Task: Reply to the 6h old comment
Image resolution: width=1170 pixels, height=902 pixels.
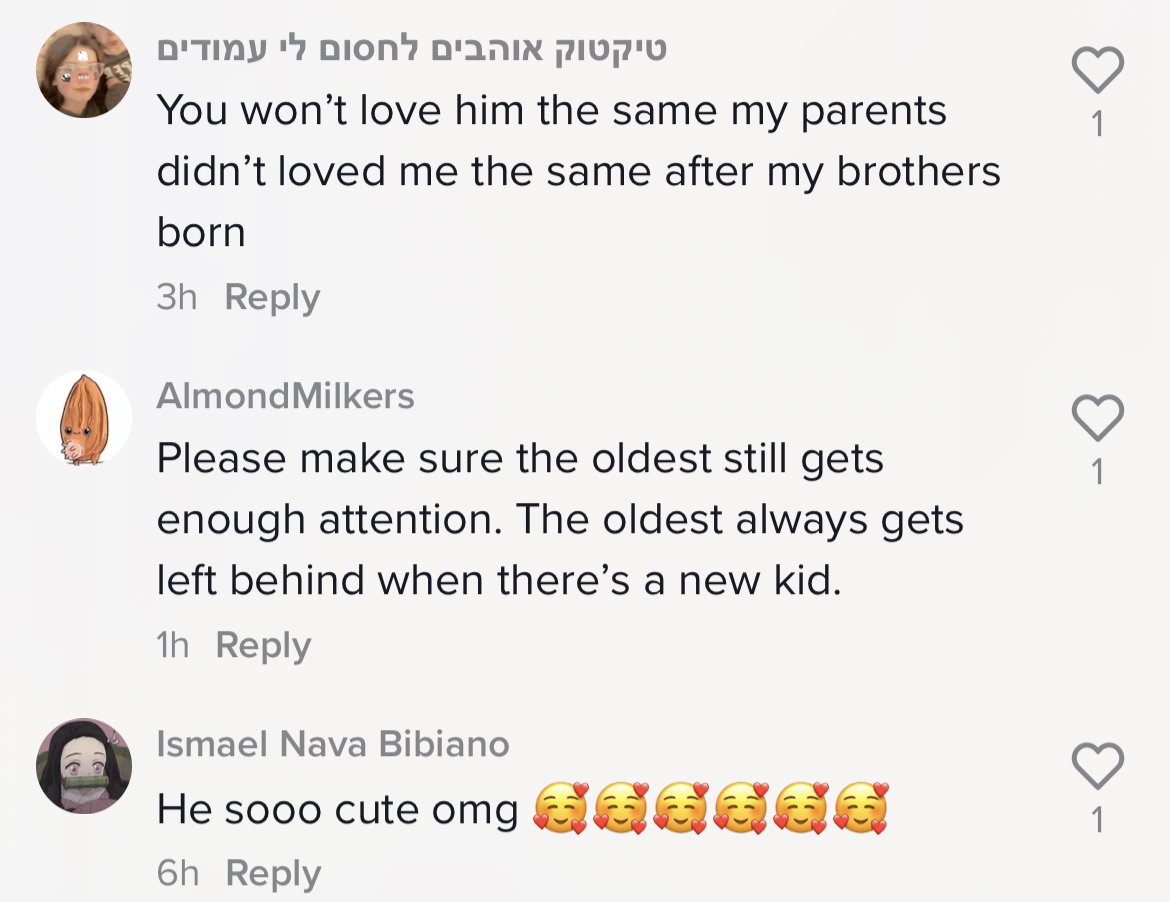Action: coord(273,873)
